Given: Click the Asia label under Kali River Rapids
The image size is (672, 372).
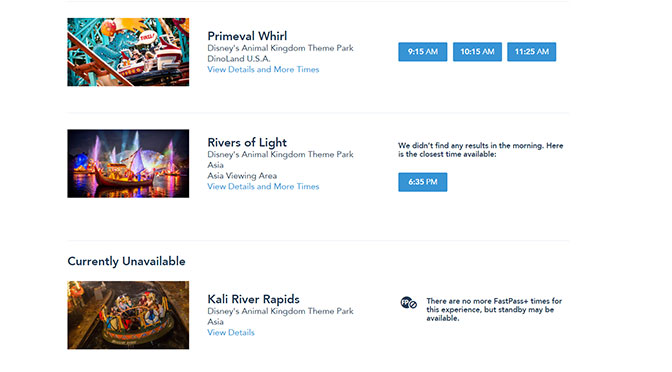Looking at the screenshot, I should 216,322.
